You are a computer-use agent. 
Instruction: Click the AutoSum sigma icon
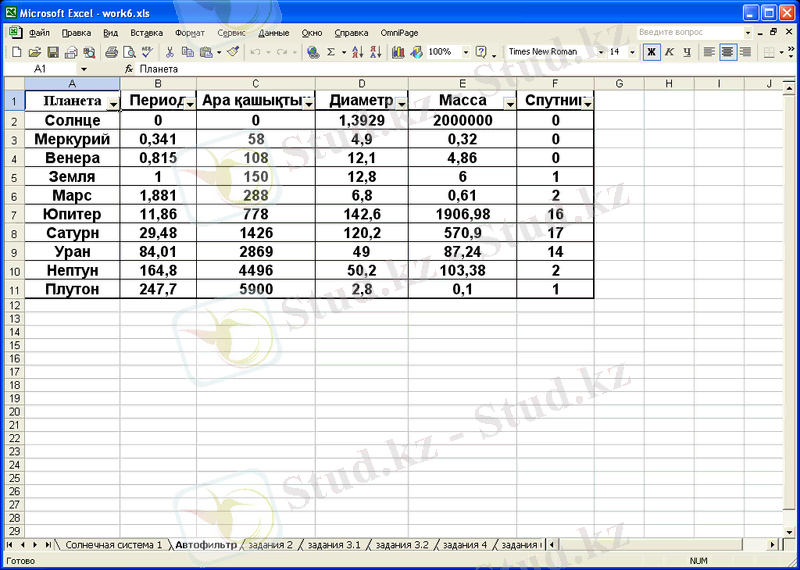click(332, 51)
